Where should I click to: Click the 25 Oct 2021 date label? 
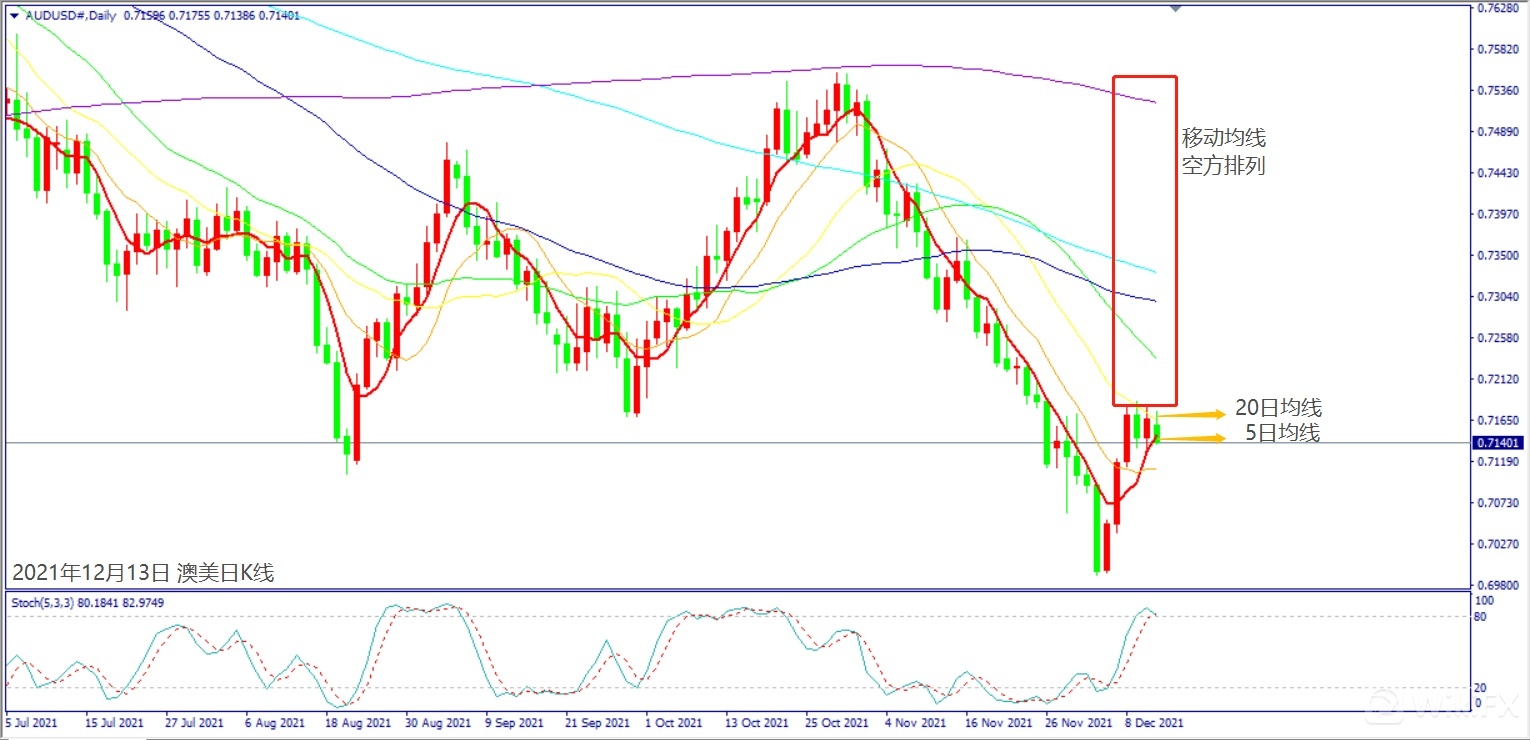tap(838, 721)
